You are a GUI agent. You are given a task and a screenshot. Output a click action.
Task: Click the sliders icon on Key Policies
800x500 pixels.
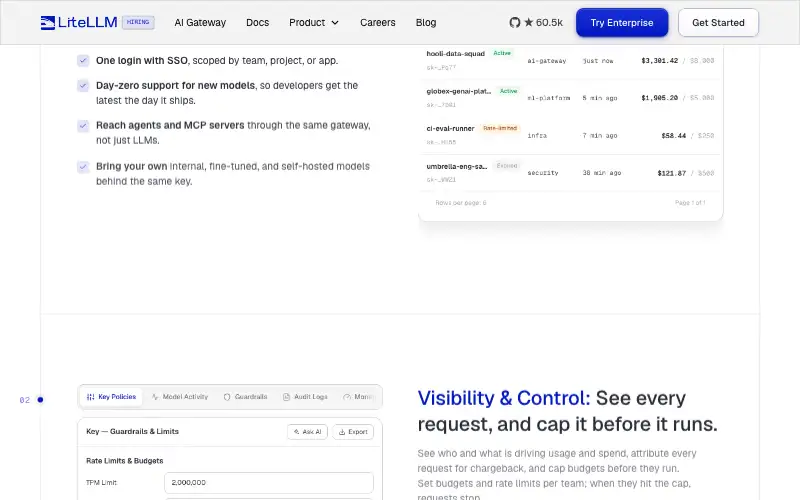[90, 397]
